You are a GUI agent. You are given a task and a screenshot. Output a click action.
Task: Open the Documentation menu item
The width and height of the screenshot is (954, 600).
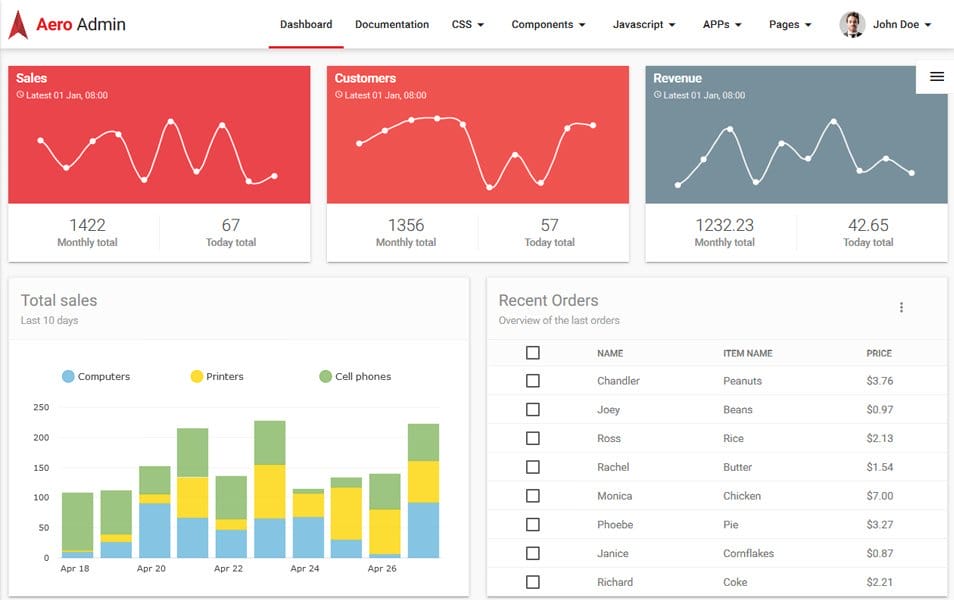[x=392, y=25]
